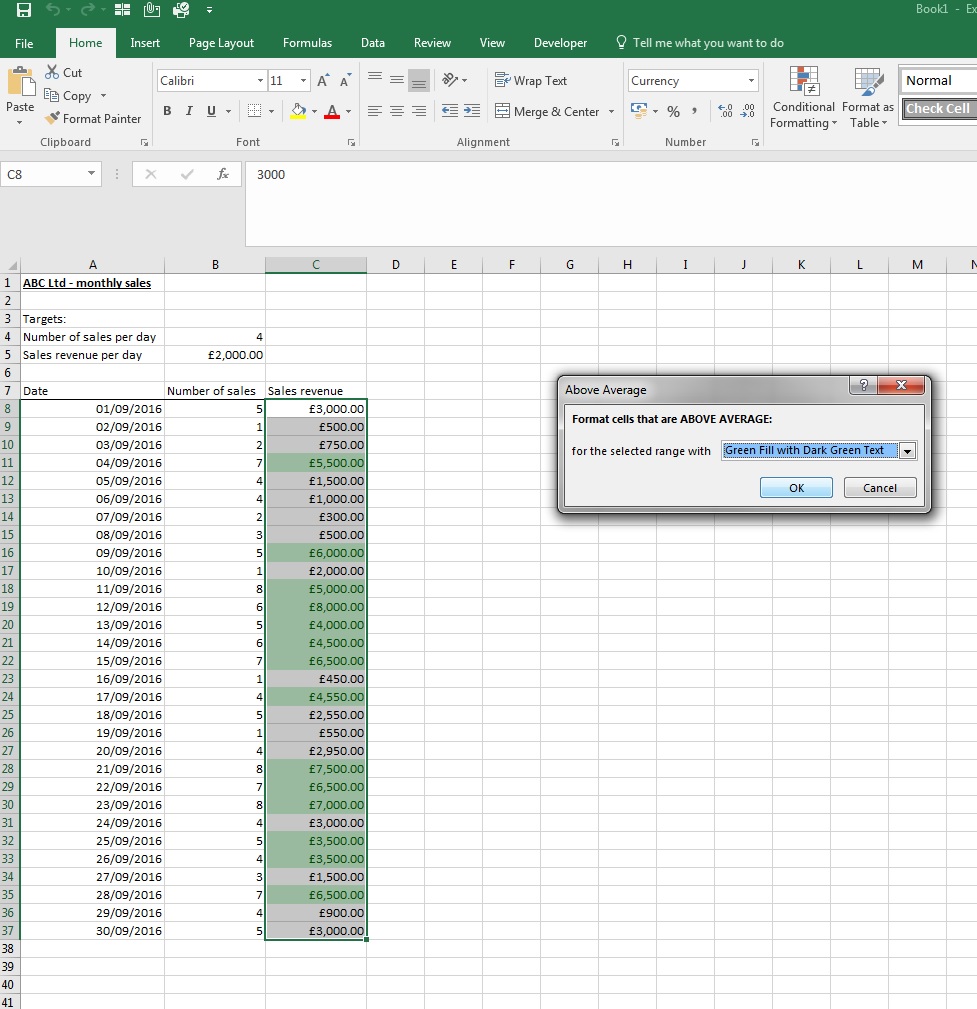
Task: Click the Print Preview icon with checkmark
Action: (181, 10)
